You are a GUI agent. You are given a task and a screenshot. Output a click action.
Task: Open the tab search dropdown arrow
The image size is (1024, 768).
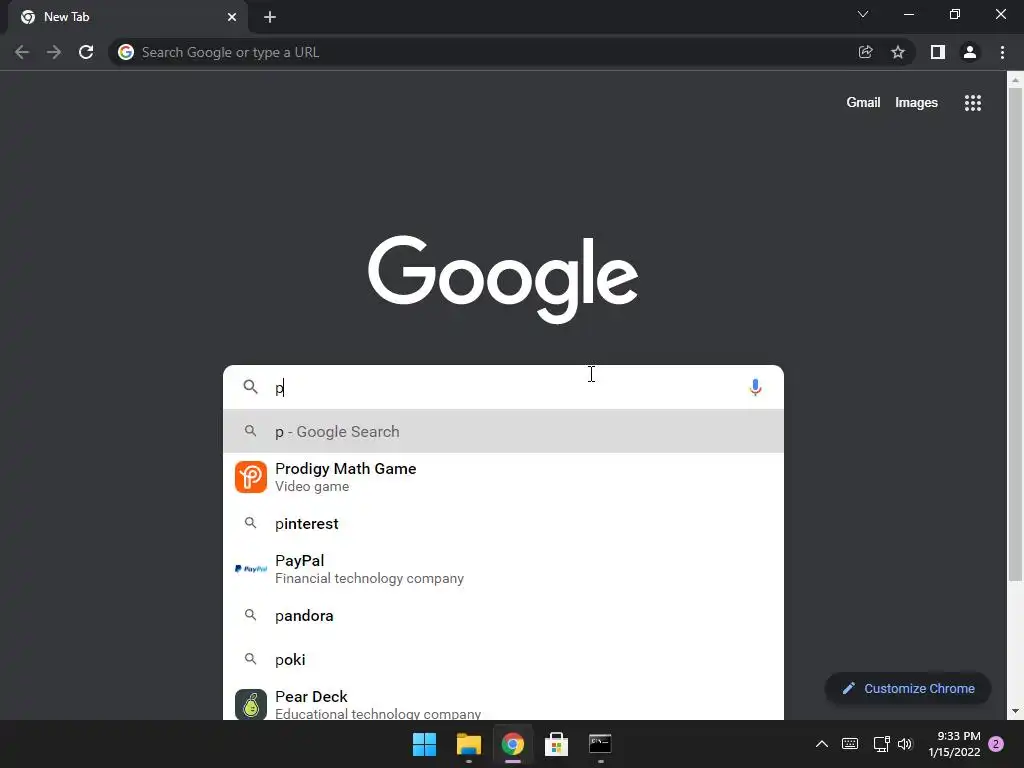[863, 14]
